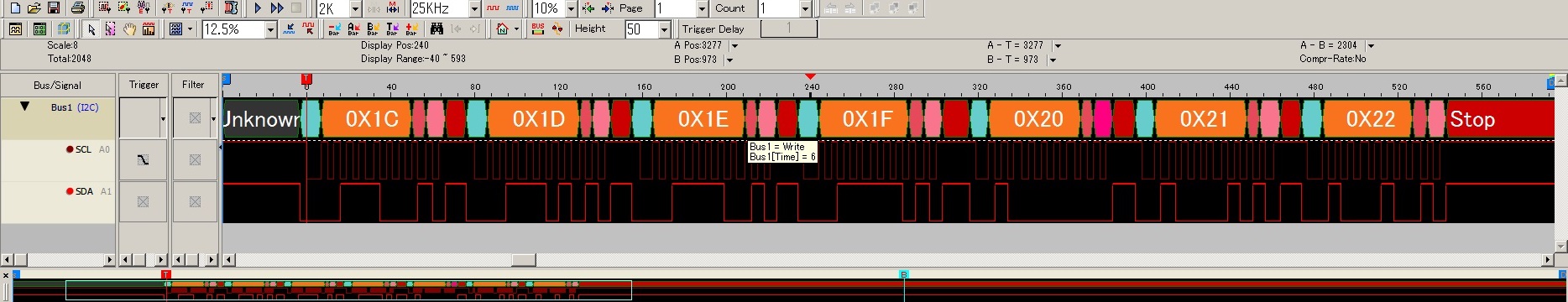The width and height of the screenshot is (1568, 302).
Task: Click the T Bar trigger cursor icon
Action: pos(392,29)
